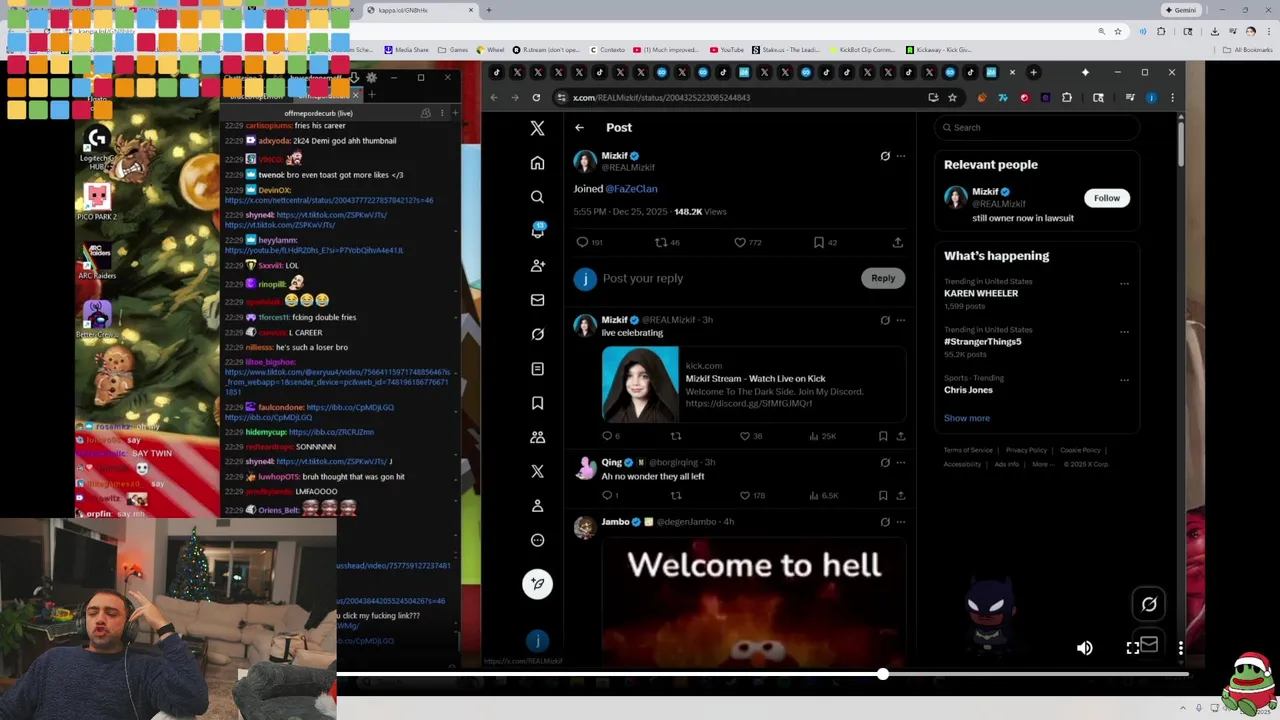Open the Welcome to hell video

click(x=753, y=600)
